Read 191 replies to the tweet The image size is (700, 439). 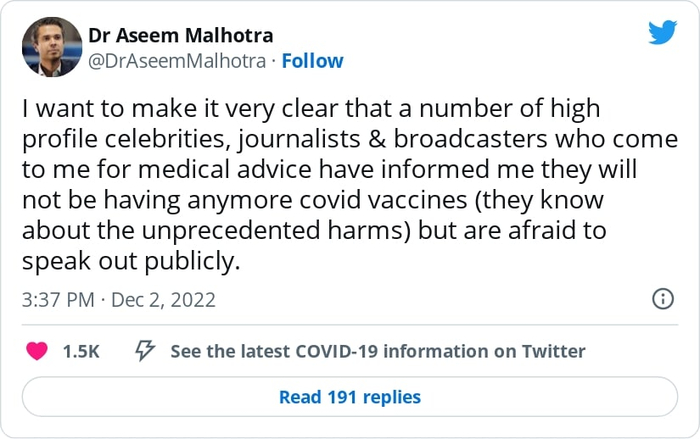click(x=350, y=397)
